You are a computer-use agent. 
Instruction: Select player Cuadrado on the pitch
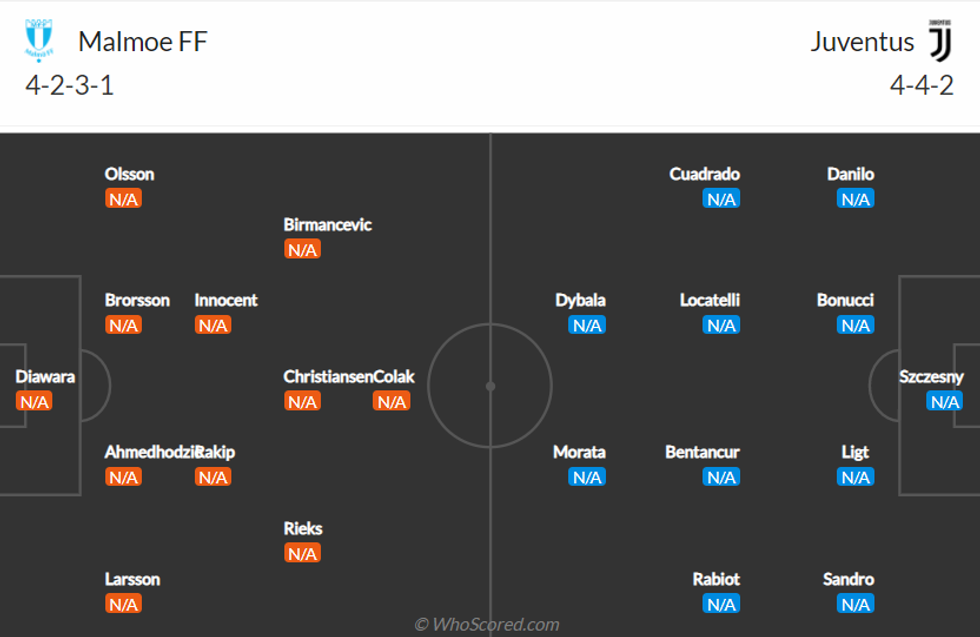[705, 174]
